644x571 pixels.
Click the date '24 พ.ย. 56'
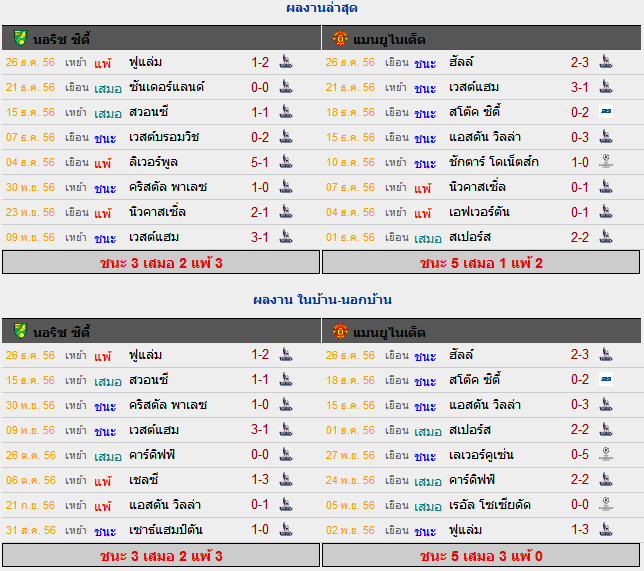[x=350, y=480]
